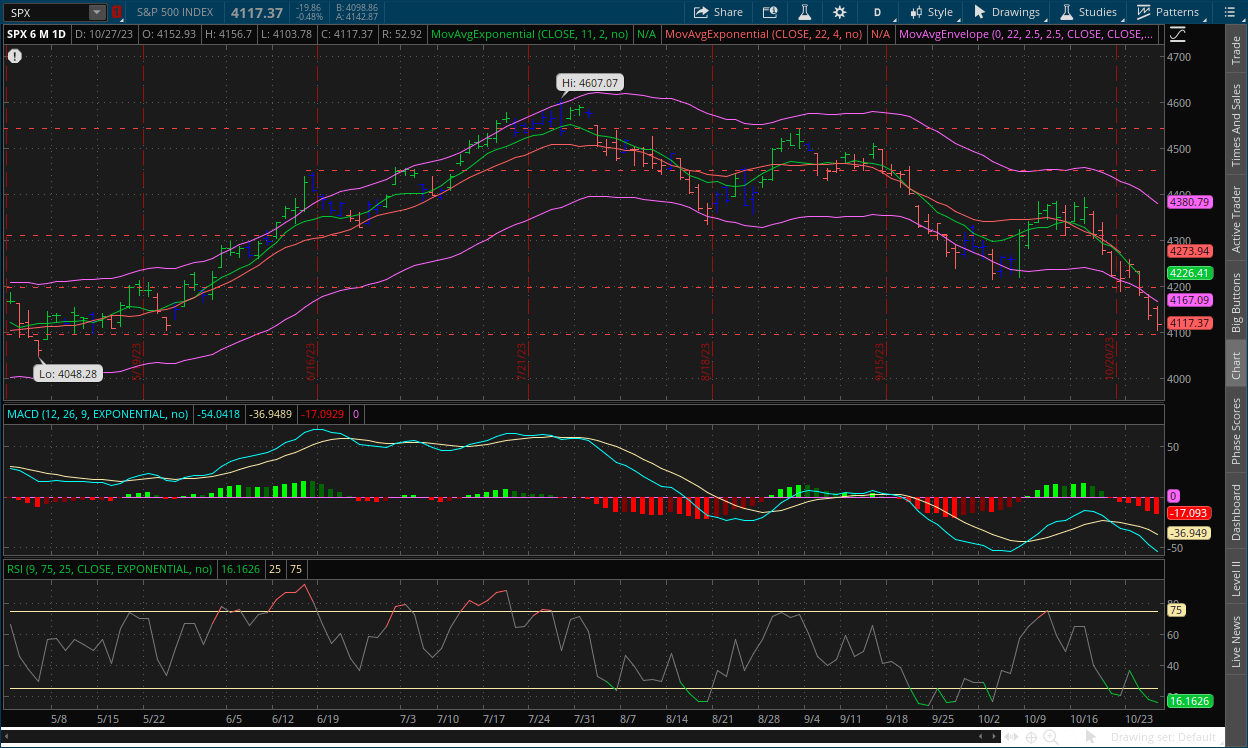The width and height of the screenshot is (1248, 748).
Task: Click the -17.093 MACD histogram value label
Action: [x=1188, y=513]
